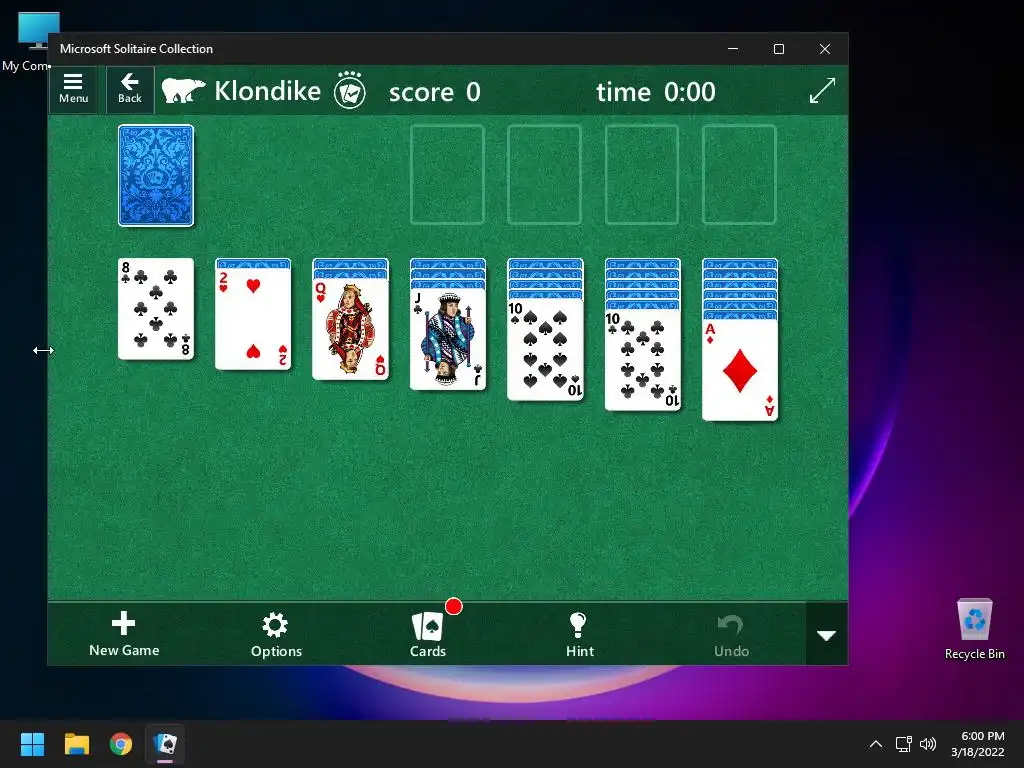Viewport: 1024px width, 768px height.
Task: Collapse the bottom toolbar with down arrow
Action: (827, 635)
